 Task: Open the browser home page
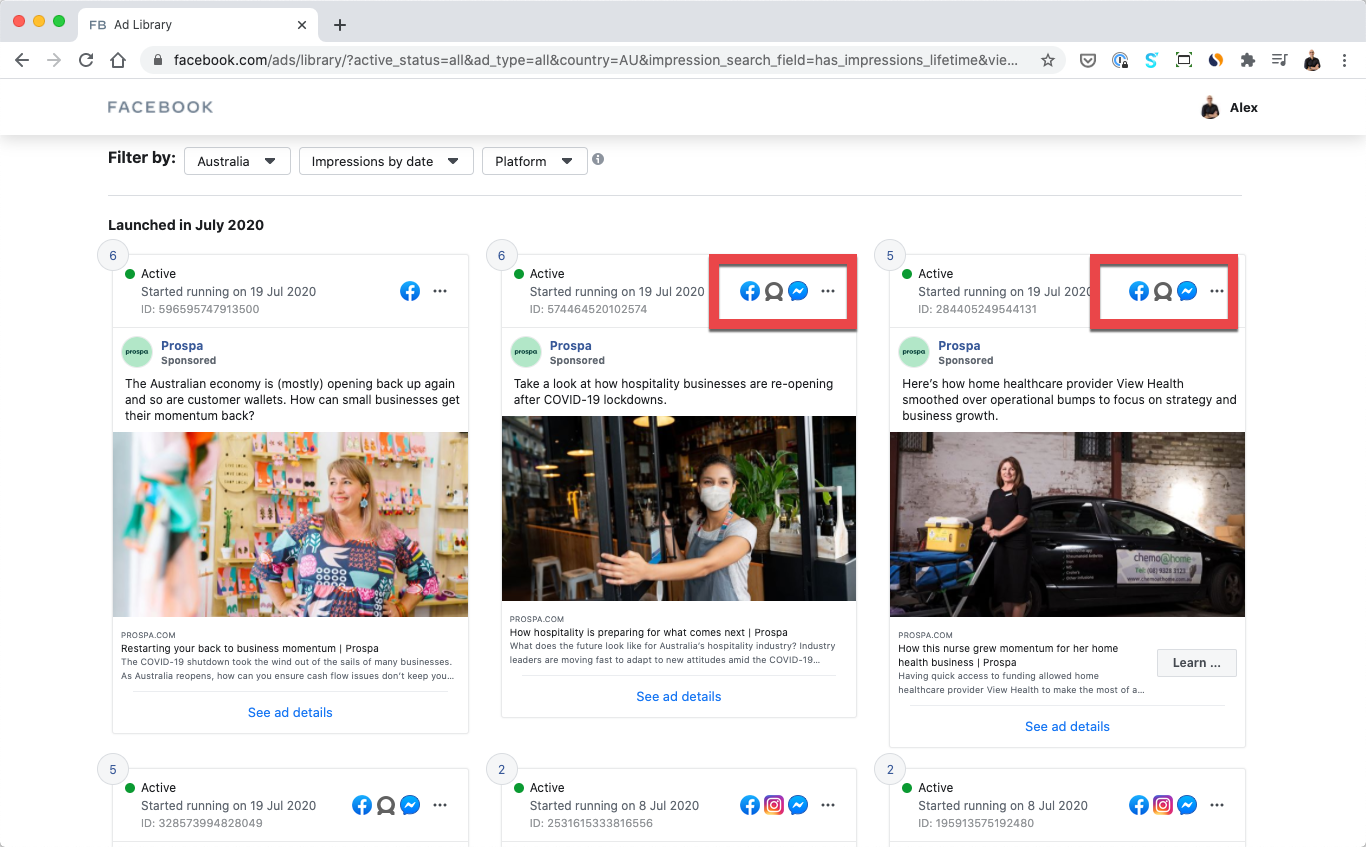(118, 60)
